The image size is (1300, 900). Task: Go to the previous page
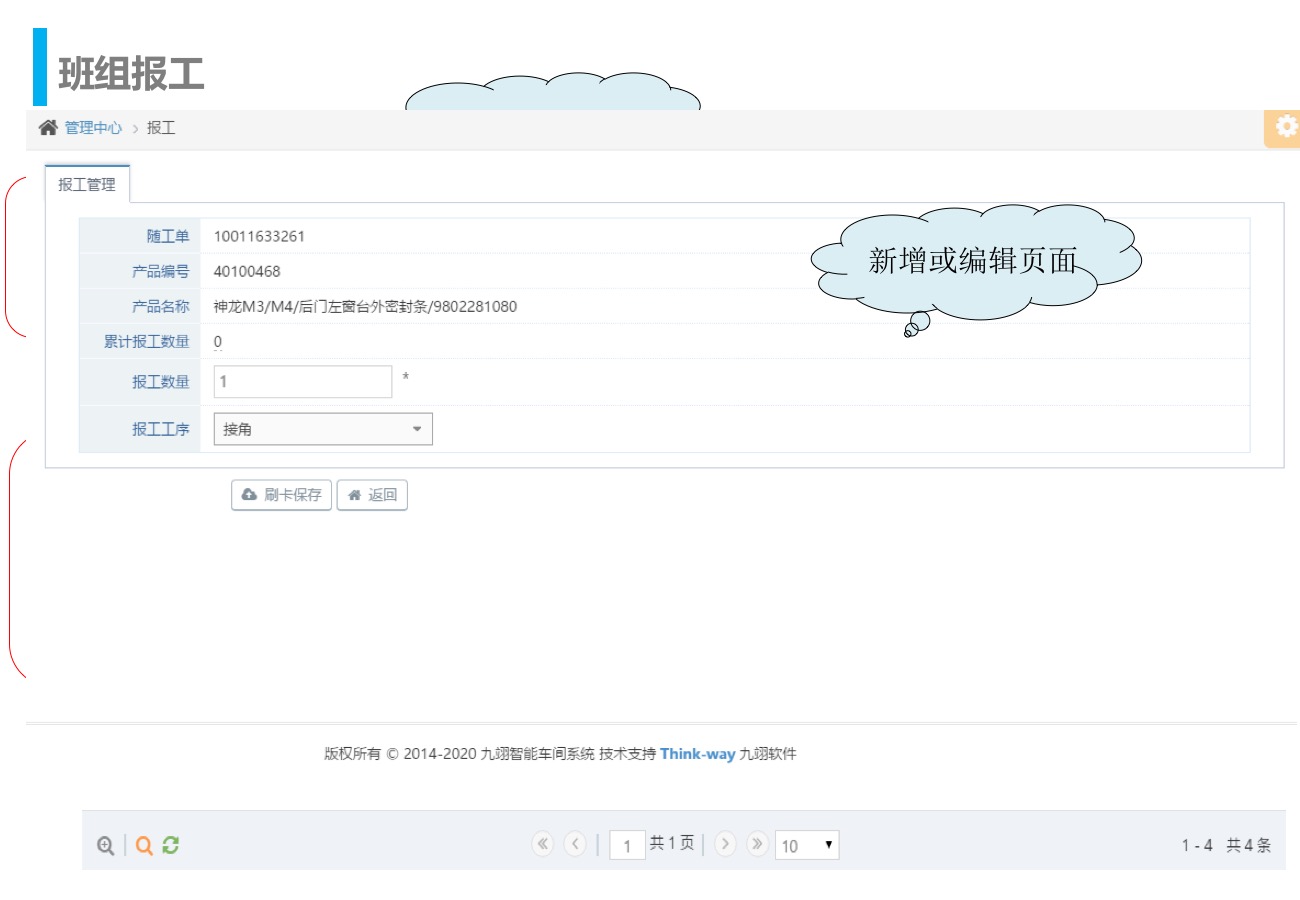575,844
